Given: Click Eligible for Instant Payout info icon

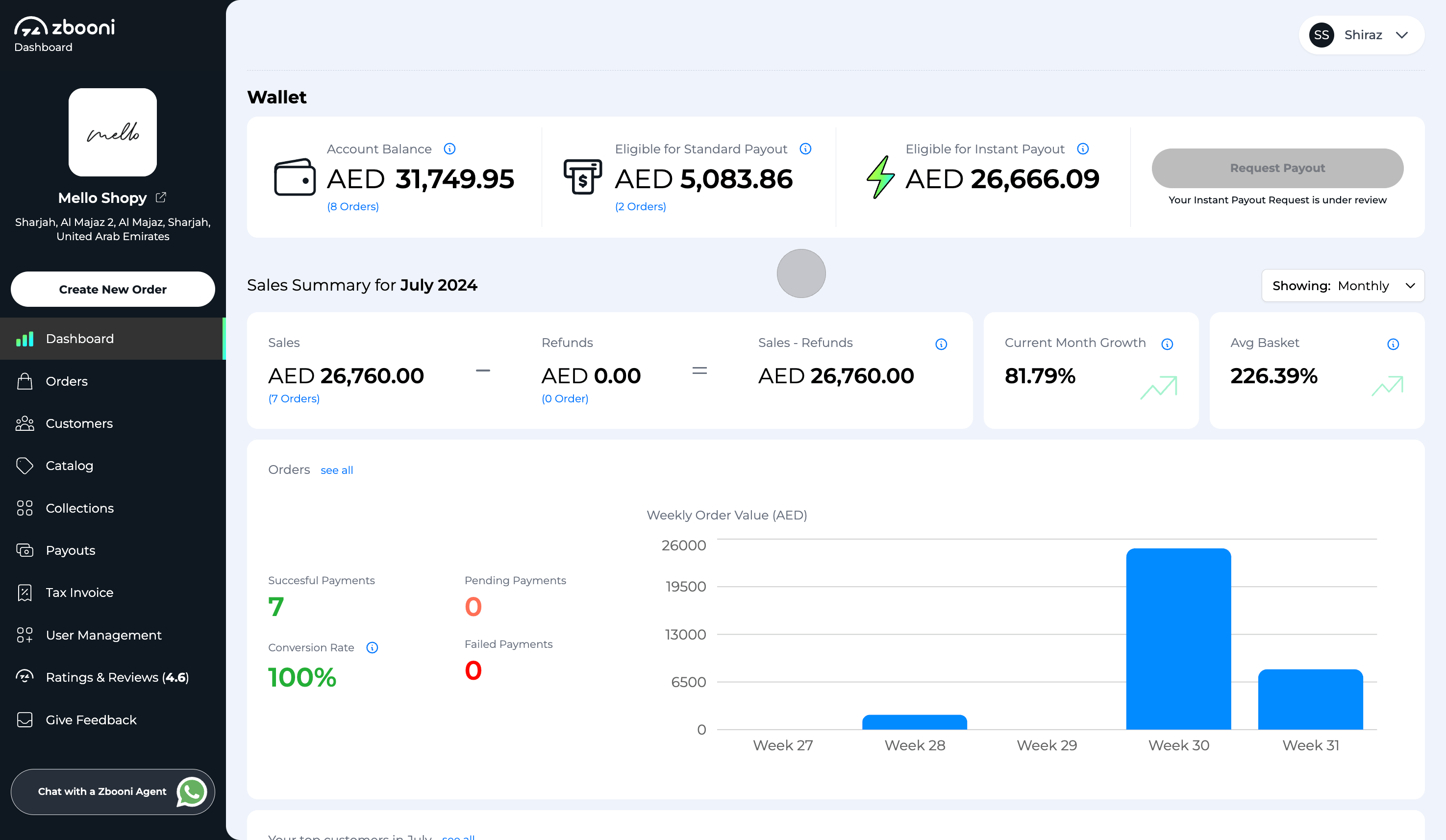Looking at the screenshot, I should coord(1083,149).
